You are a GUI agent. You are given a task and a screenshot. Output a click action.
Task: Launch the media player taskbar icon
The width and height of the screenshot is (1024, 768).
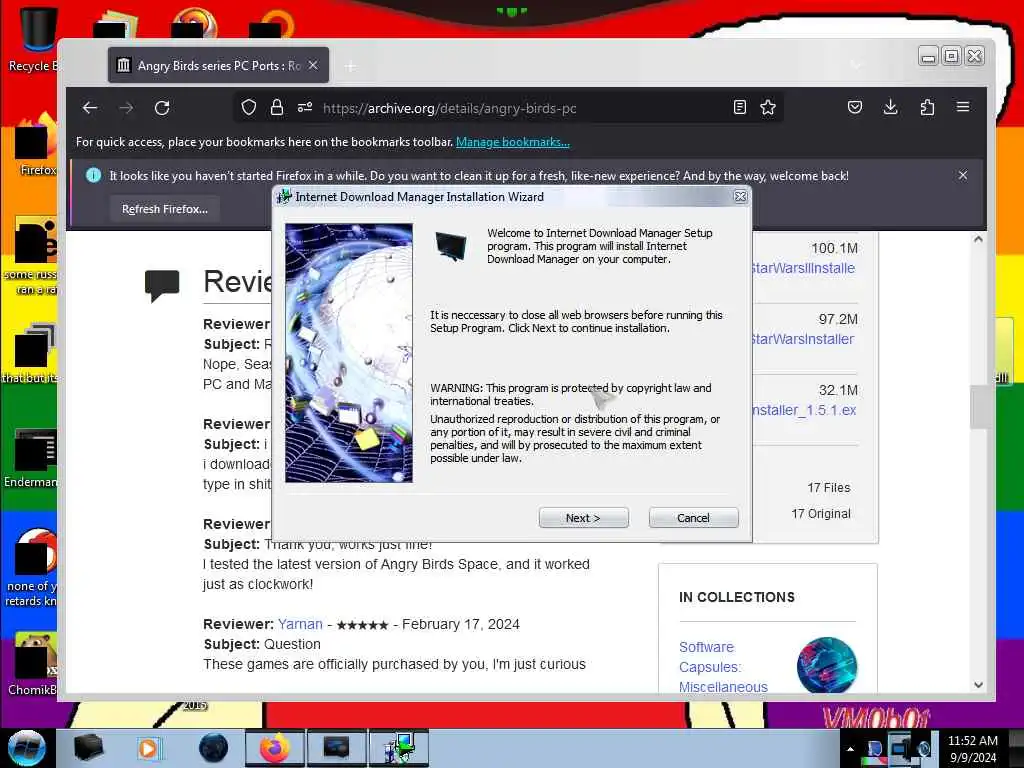point(150,748)
